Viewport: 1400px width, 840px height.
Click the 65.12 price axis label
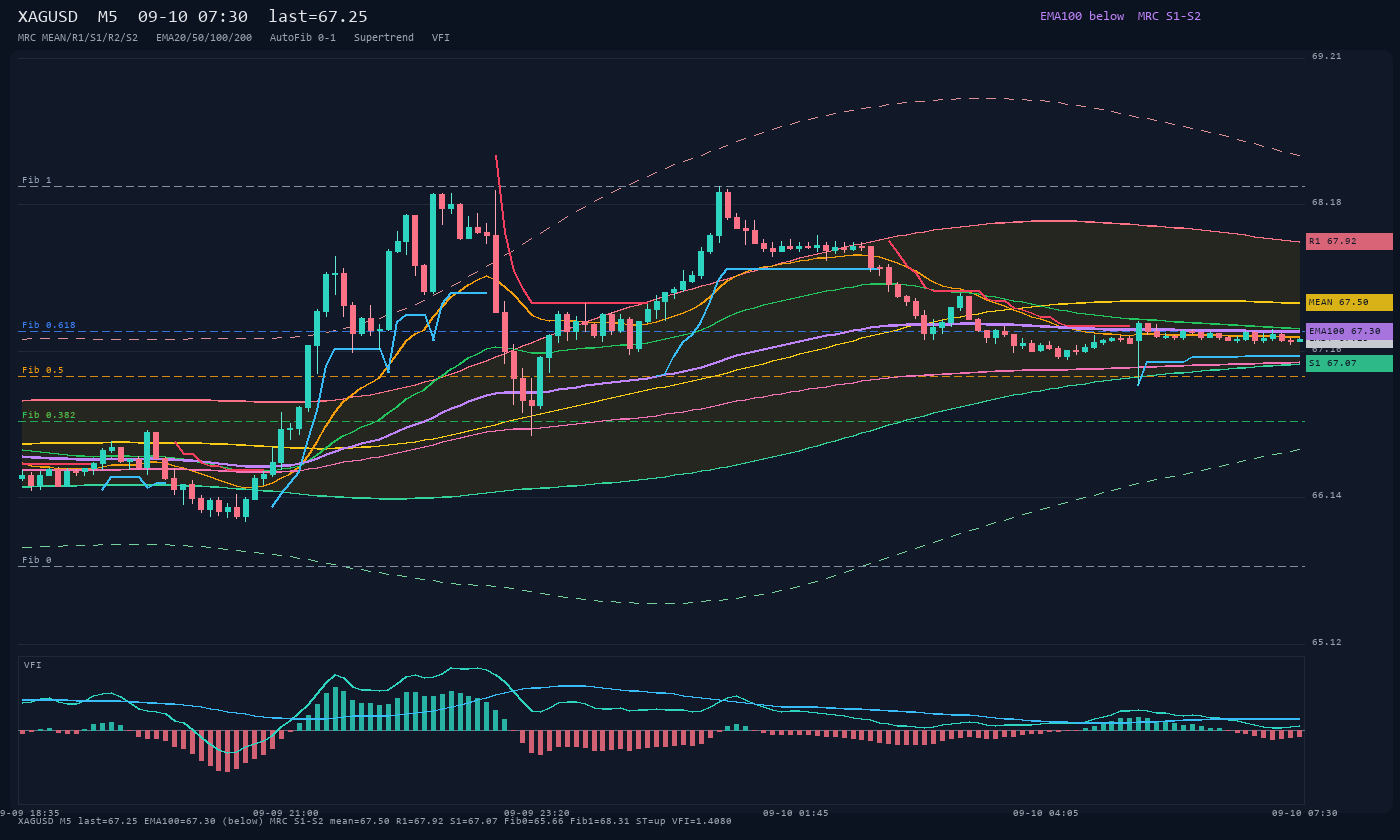[x=1327, y=642]
